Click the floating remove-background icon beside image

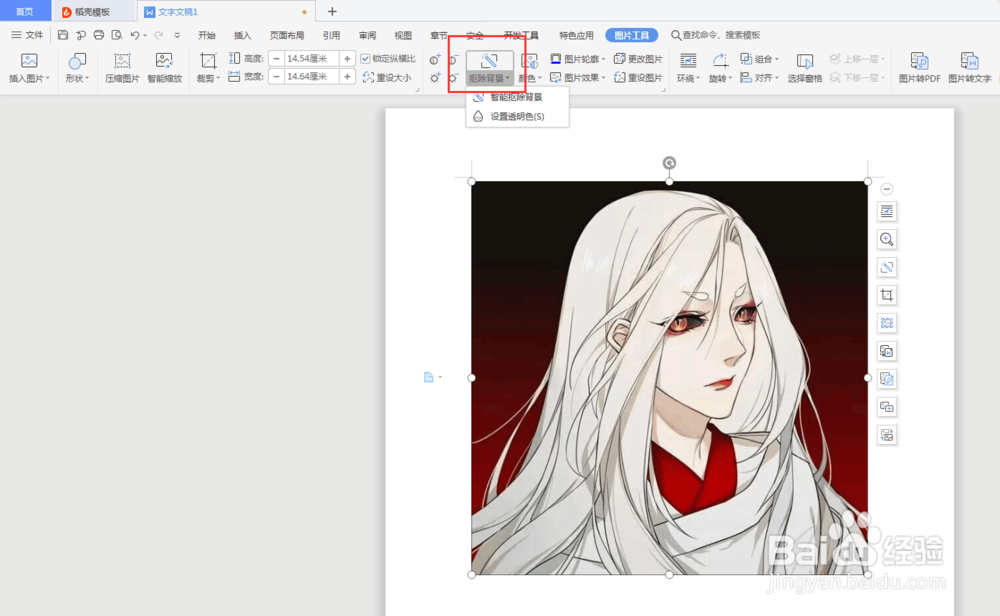(886, 267)
